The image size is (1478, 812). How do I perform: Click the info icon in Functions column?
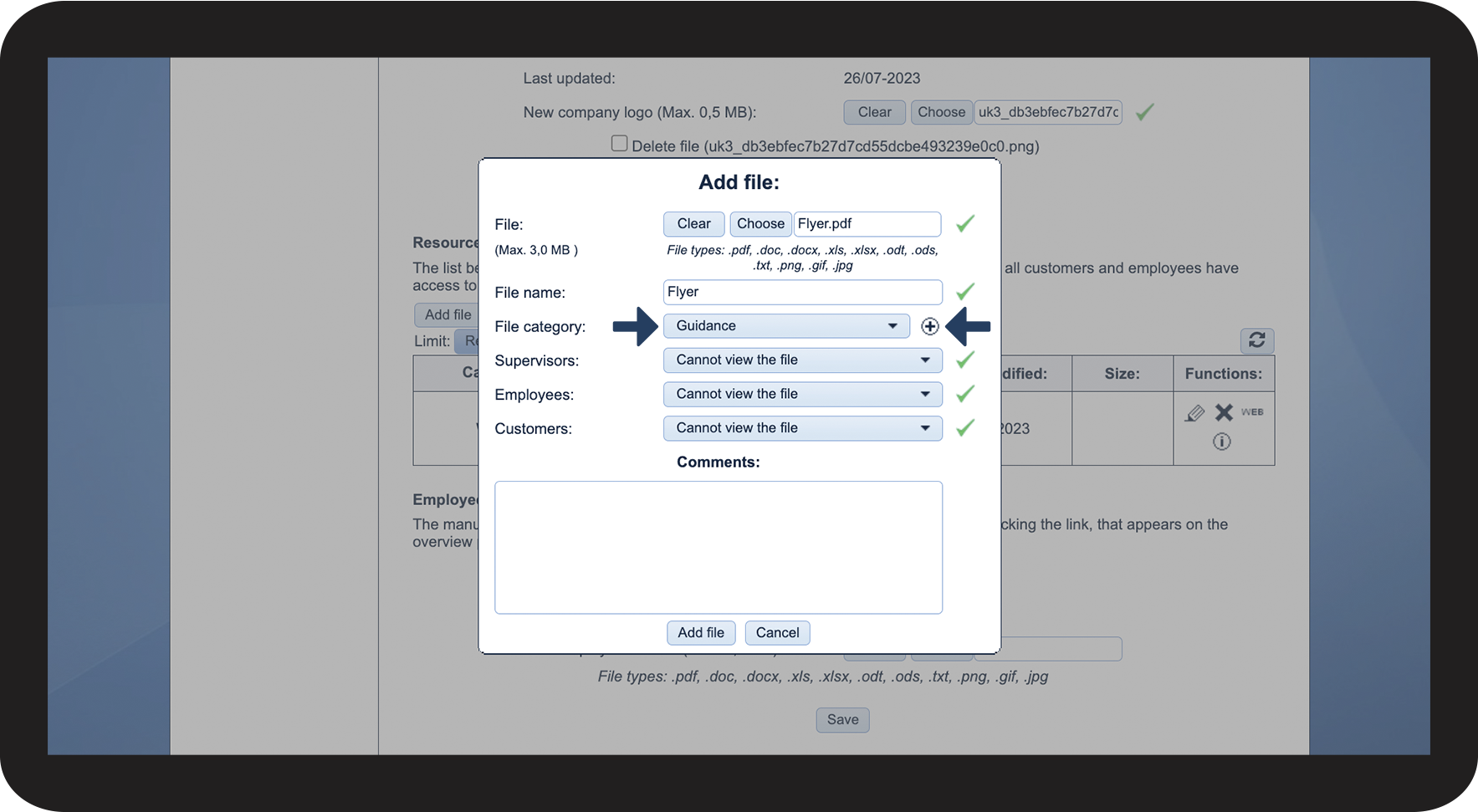click(x=1221, y=442)
